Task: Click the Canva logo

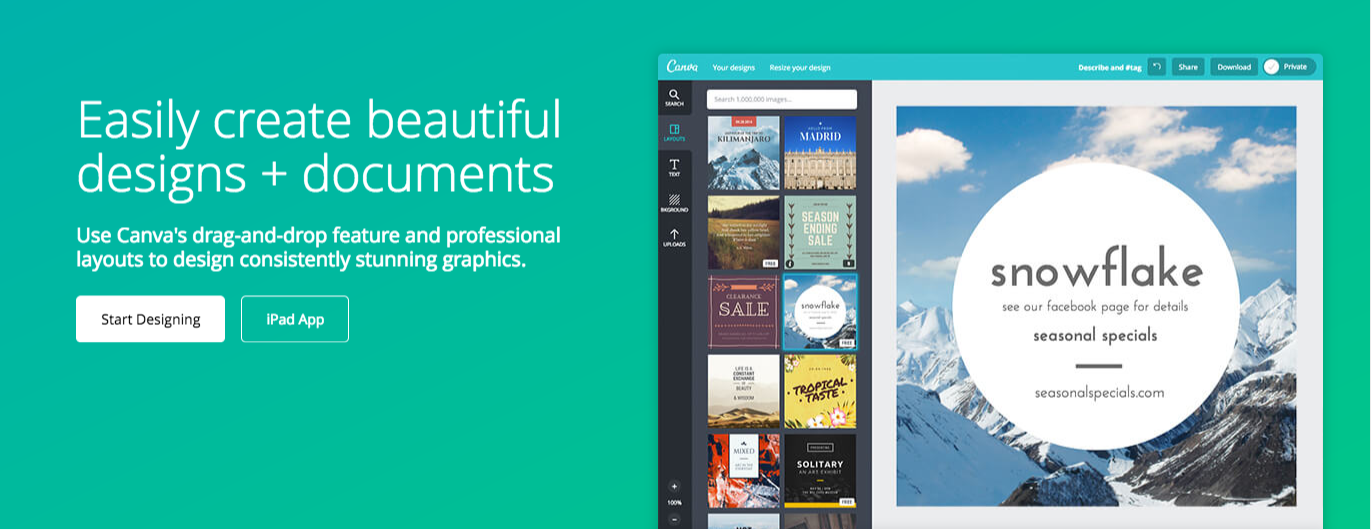Action: point(682,67)
